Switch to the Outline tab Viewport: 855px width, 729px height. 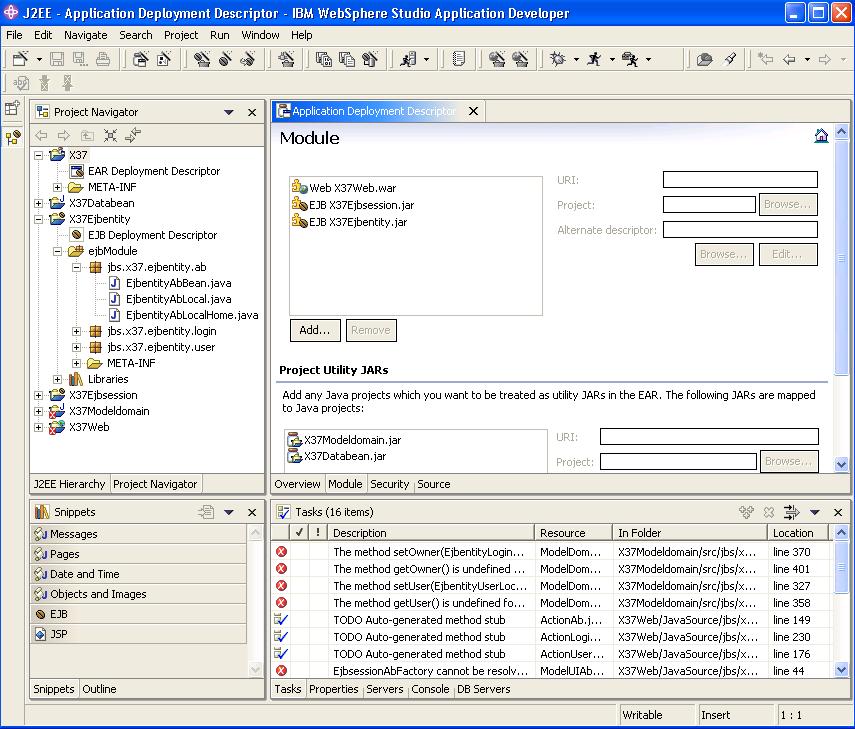pyautogui.click(x=99, y=689)
